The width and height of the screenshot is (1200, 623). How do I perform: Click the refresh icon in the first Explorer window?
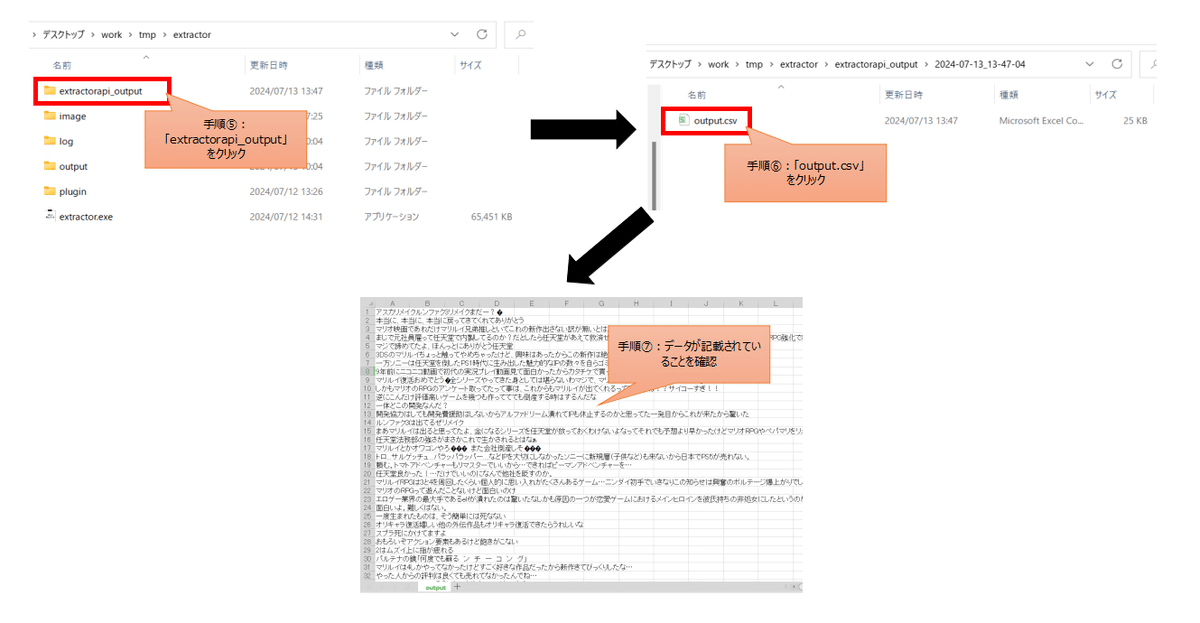click(x=481, y=34)
